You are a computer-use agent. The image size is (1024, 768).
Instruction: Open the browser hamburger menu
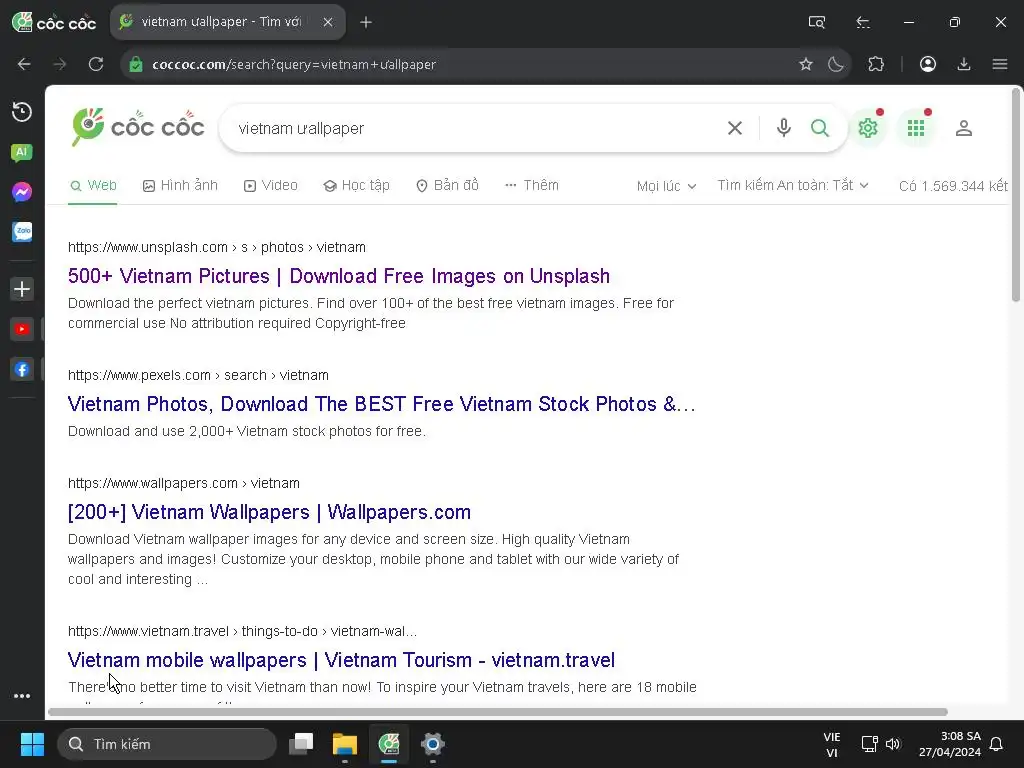click(x=1000, y=64)
